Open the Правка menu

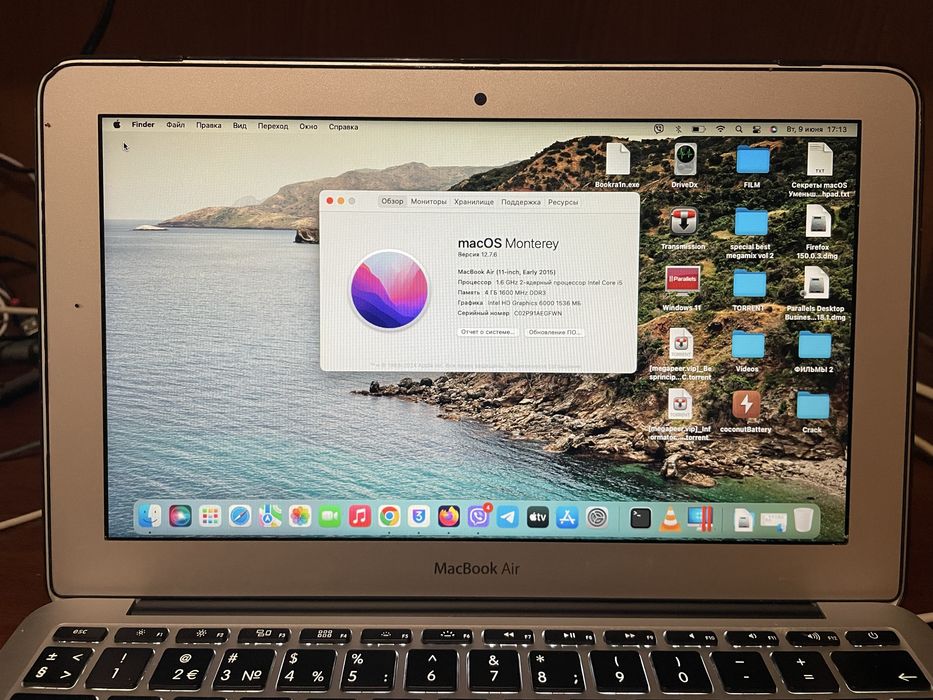click(x=209, y=126)
